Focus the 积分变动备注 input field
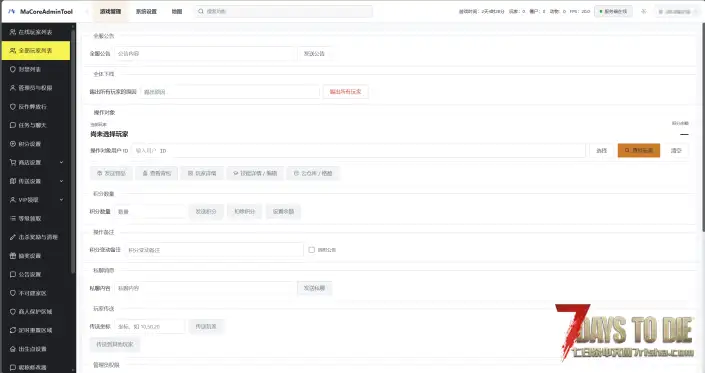The image size is (705, 373). coord(214,250)
